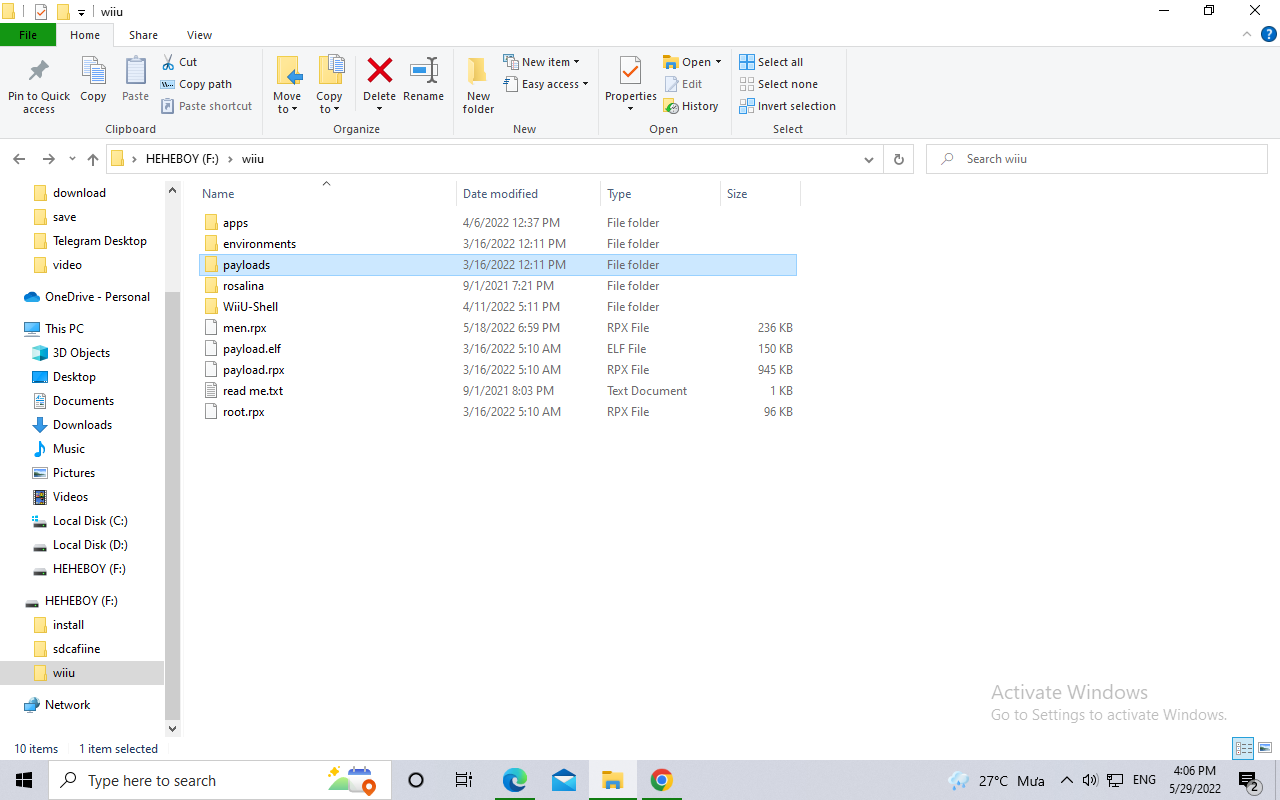This screenshot has width=1280, height=800.
Task: Copy path of selected item
Action: click(x=197, y=84)
